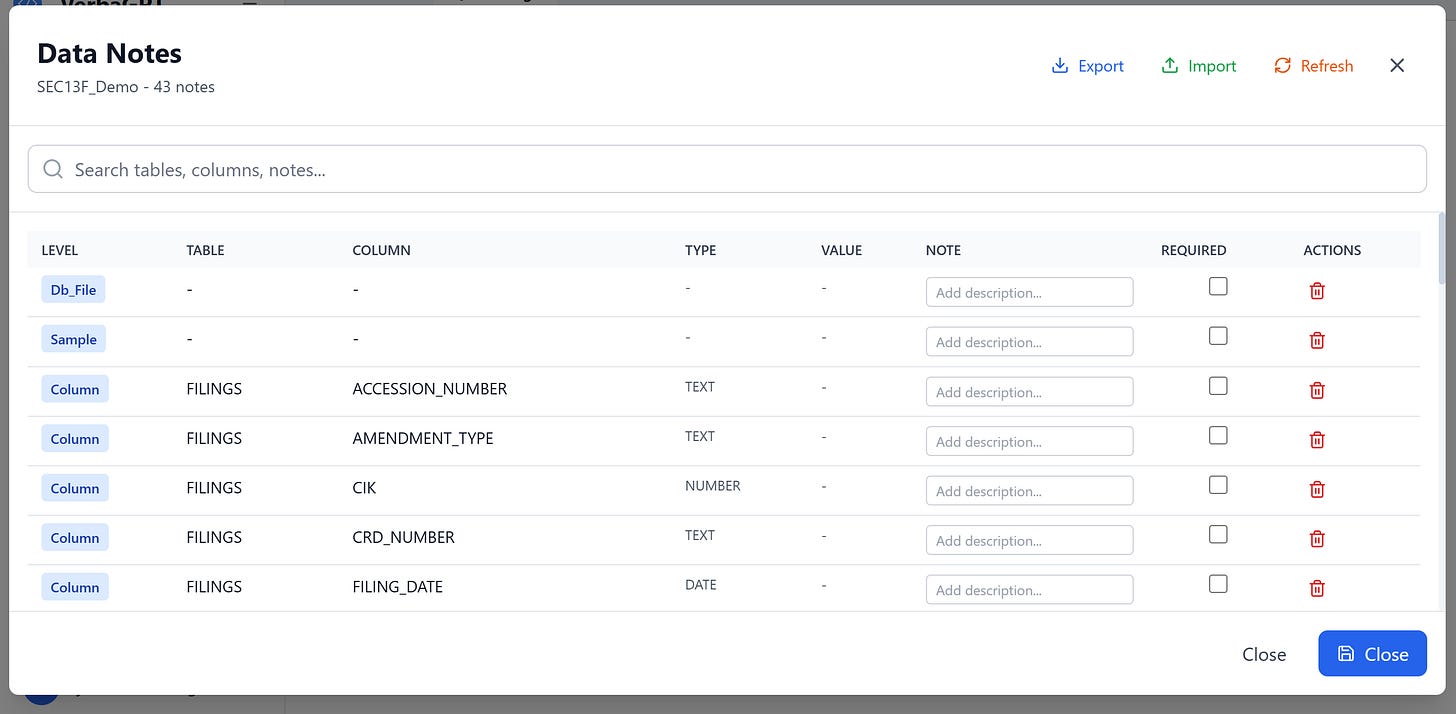Select the Sample level badge
The image size is (1456, 714).
(x=74, y=339)
